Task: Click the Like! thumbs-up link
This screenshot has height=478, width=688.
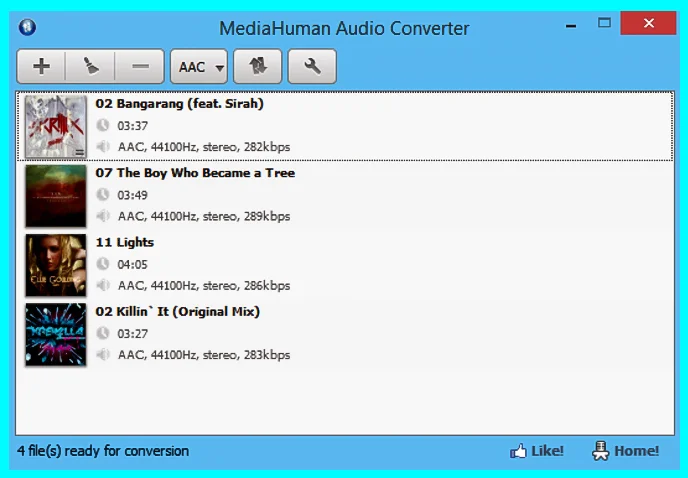Action: point(537,451)
